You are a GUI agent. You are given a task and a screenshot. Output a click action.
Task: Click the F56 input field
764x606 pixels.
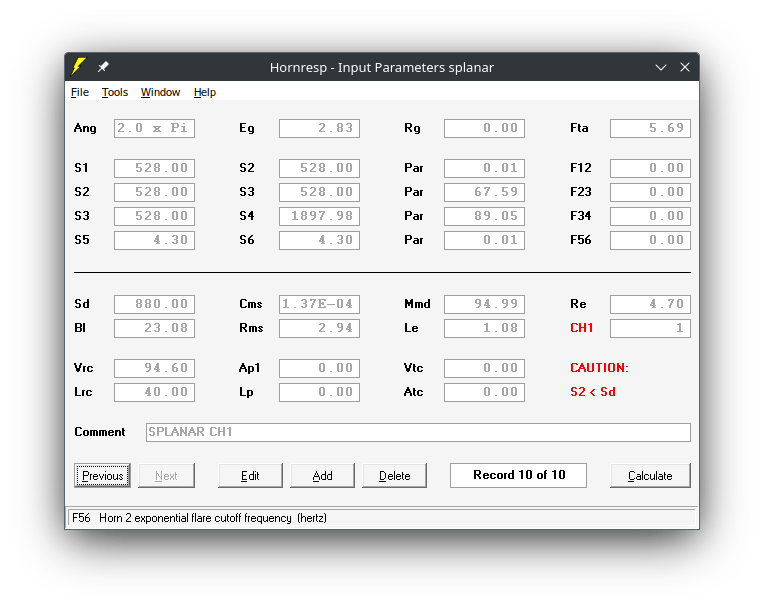pos(650,240)
